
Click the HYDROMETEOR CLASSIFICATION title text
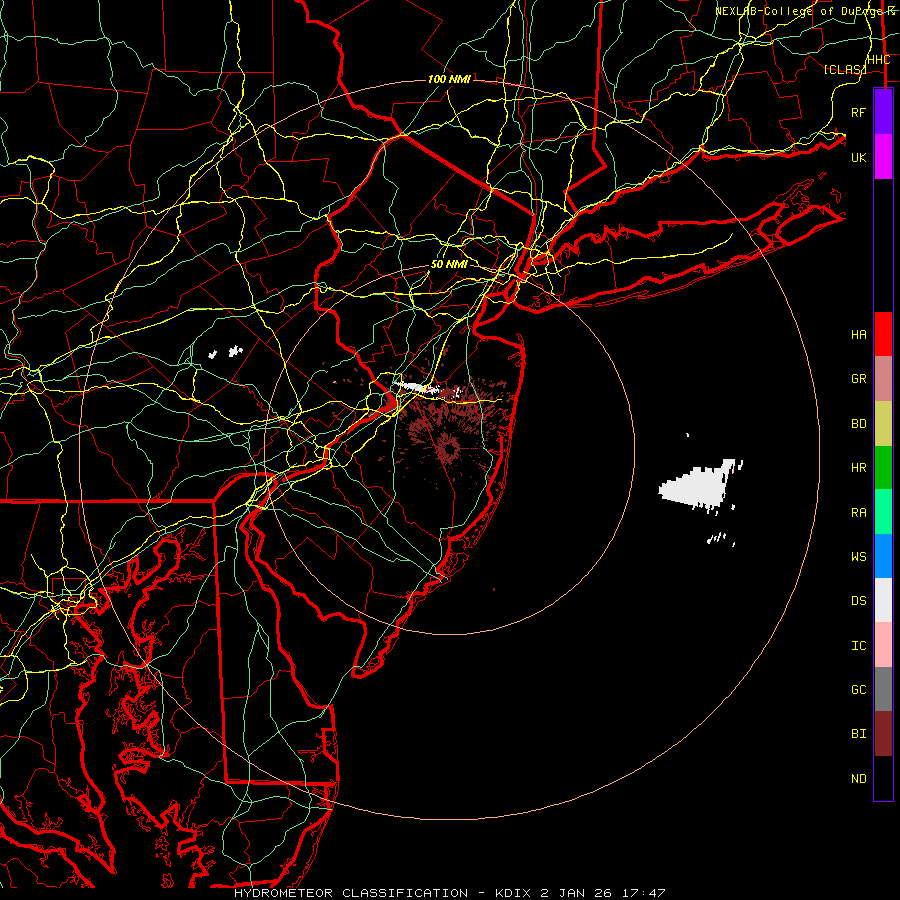click(x=351, y=893)
